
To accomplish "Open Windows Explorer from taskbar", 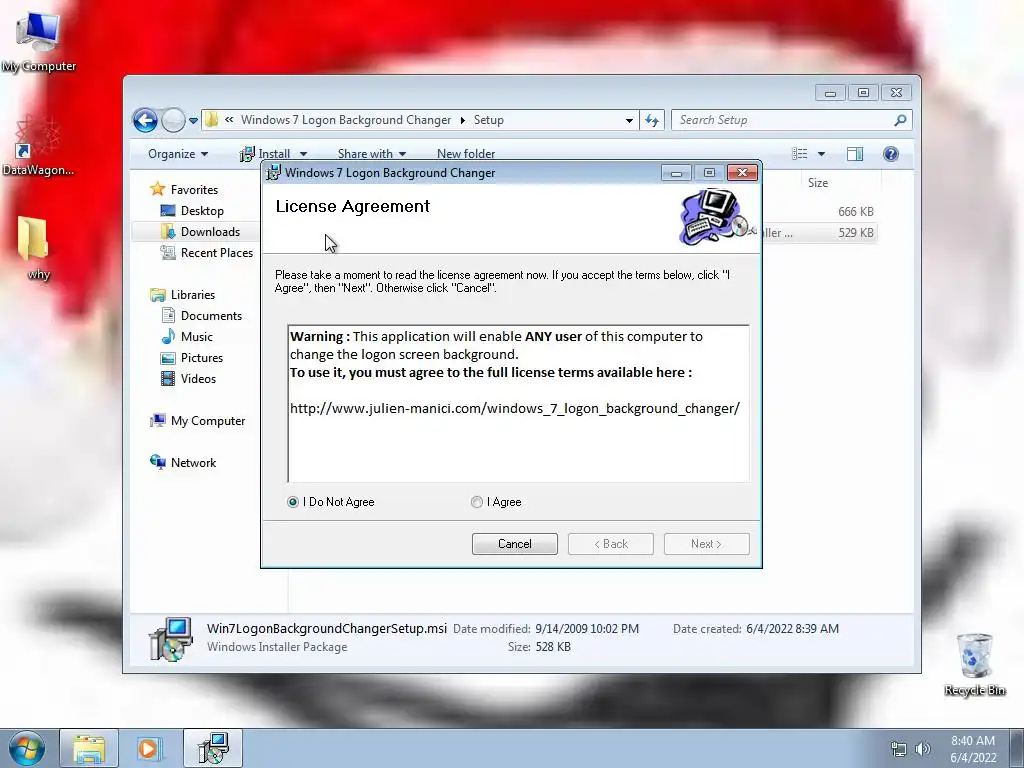I will (89, 748).
